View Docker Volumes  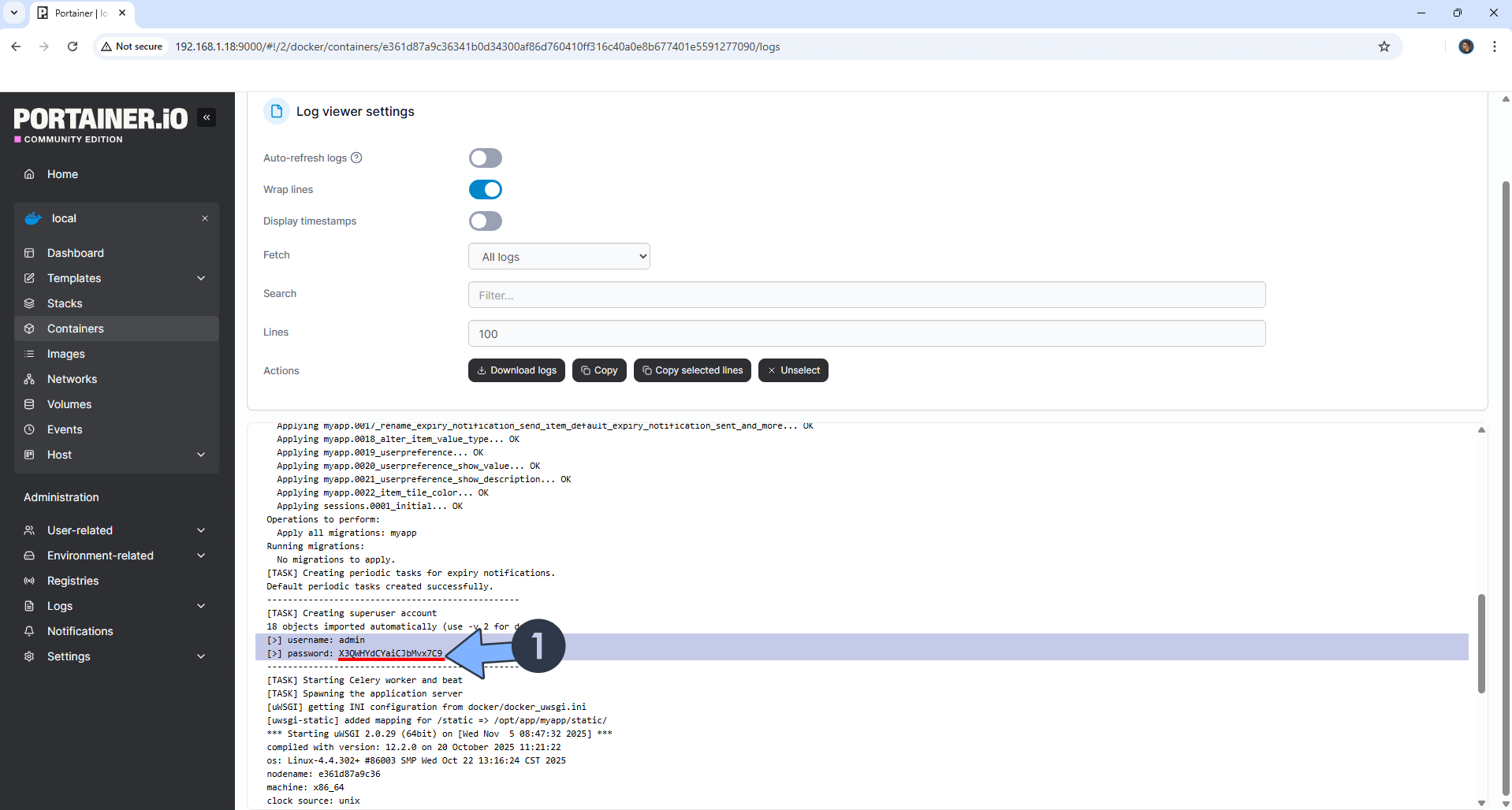click(x=68, y=404)
